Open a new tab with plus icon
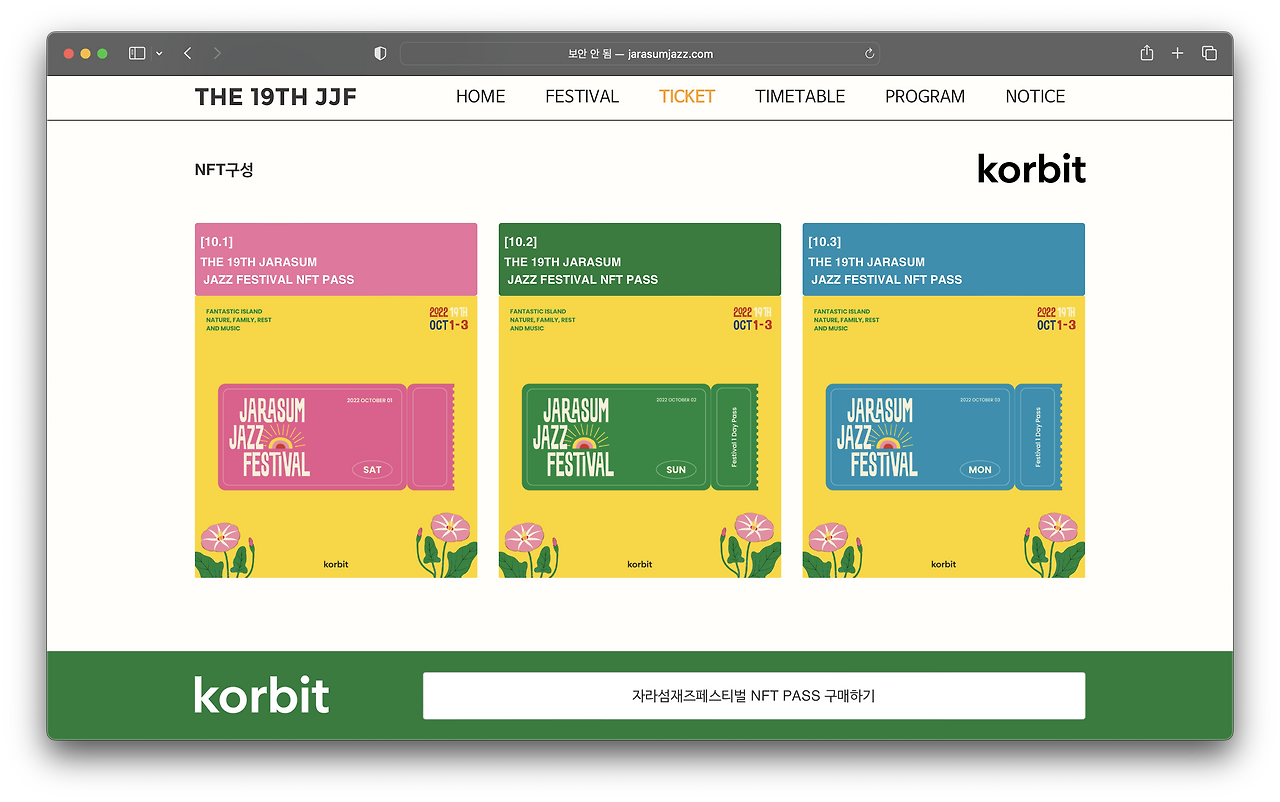Viewport: 1280px width, 802px height. click(x=1178, y=53)
